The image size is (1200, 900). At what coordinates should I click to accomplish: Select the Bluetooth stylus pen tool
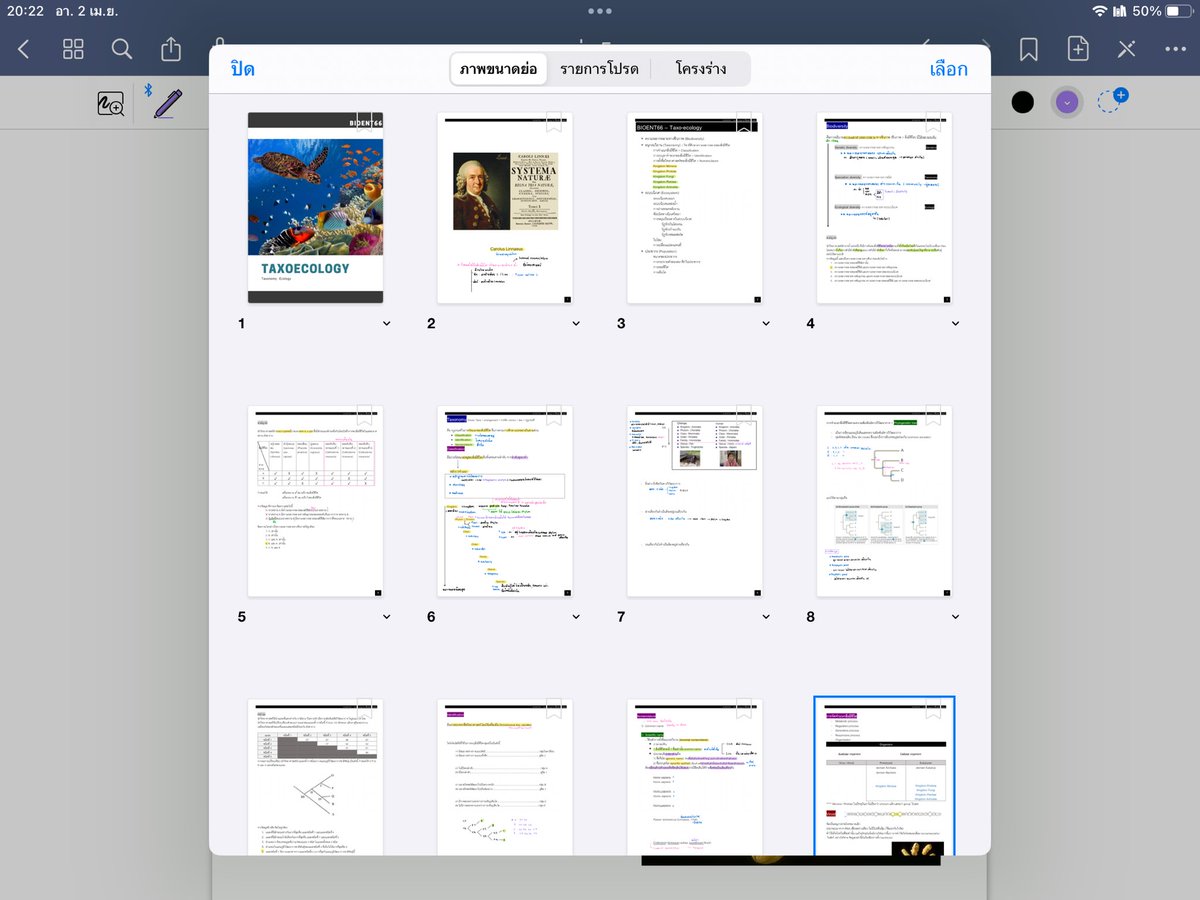click(x=163, y=102)
